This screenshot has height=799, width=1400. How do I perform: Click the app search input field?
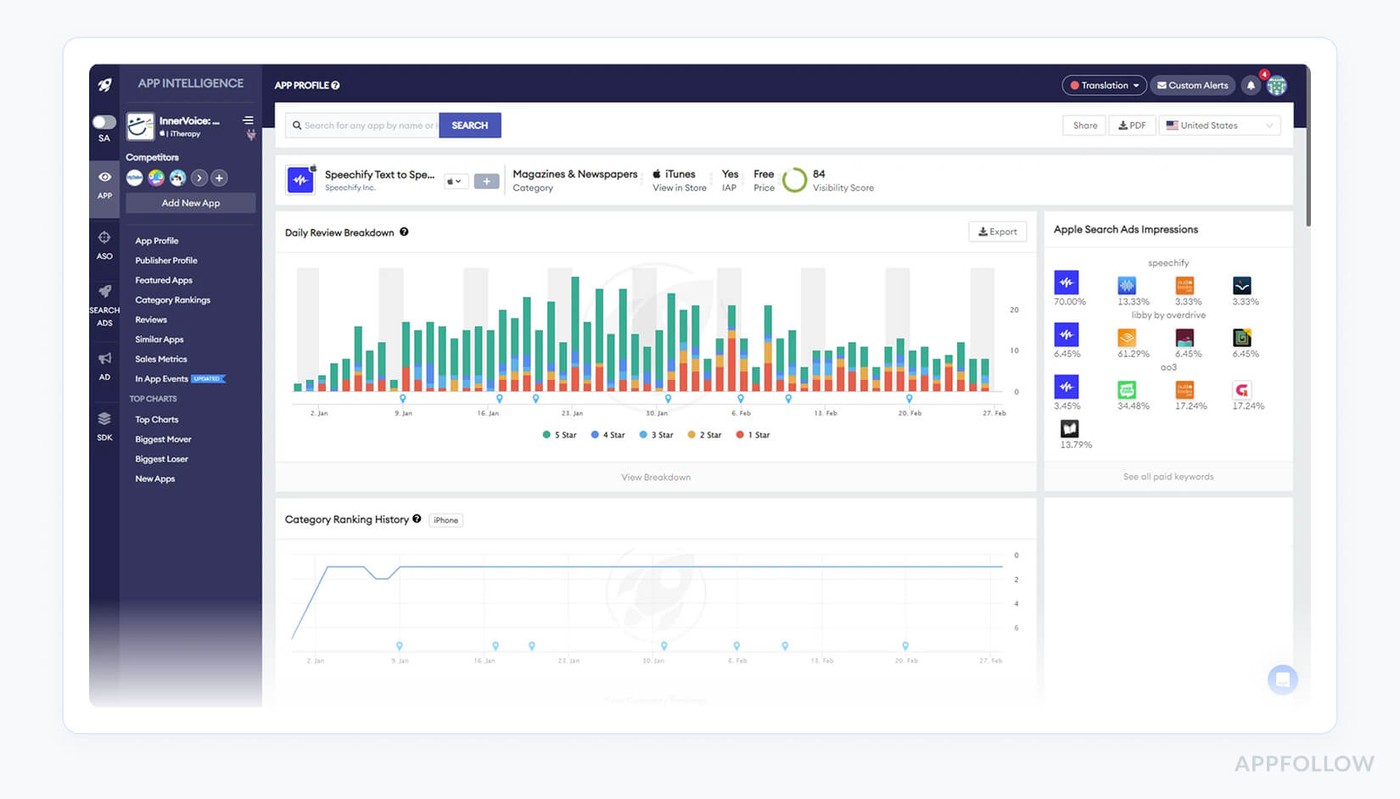363,126
